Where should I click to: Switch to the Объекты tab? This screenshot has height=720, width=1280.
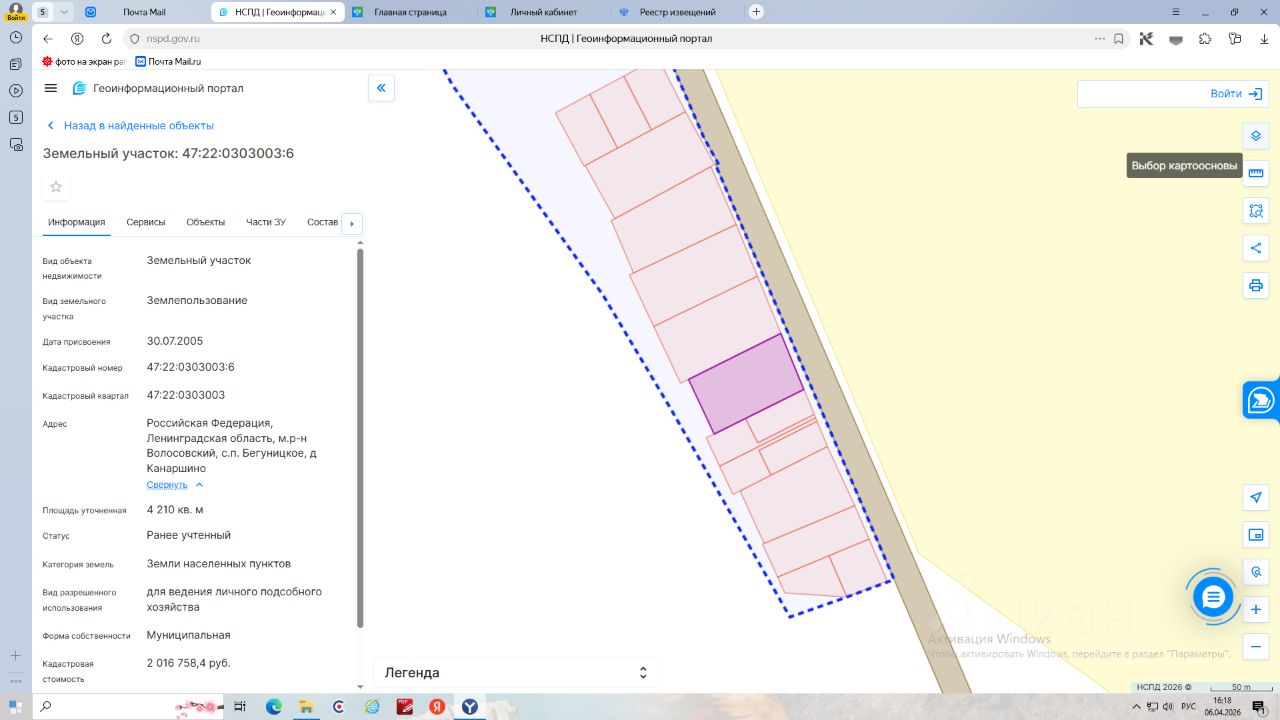pos(206,222)
